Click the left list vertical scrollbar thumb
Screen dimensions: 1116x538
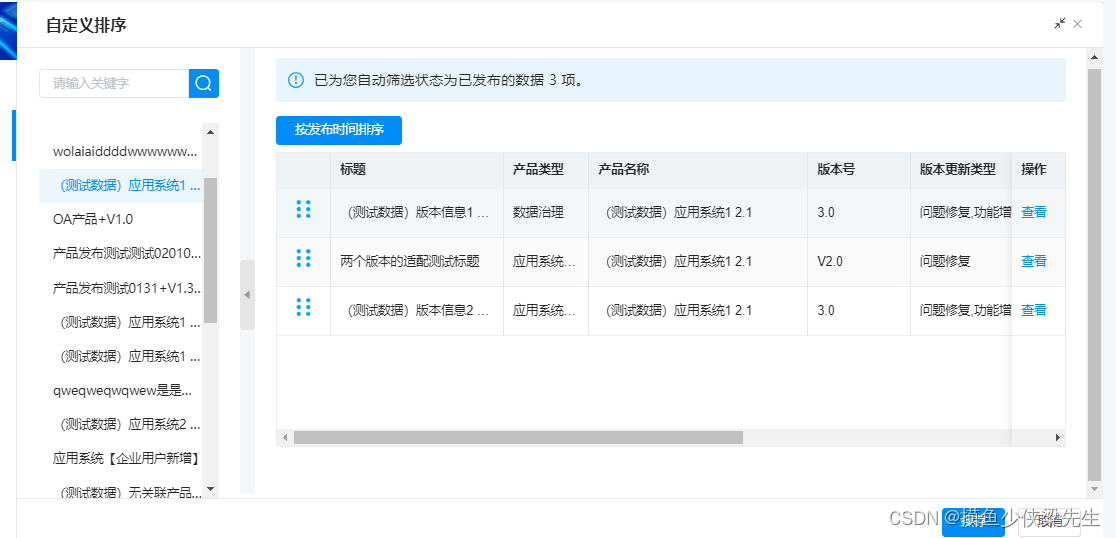click(x=210, y=250)
